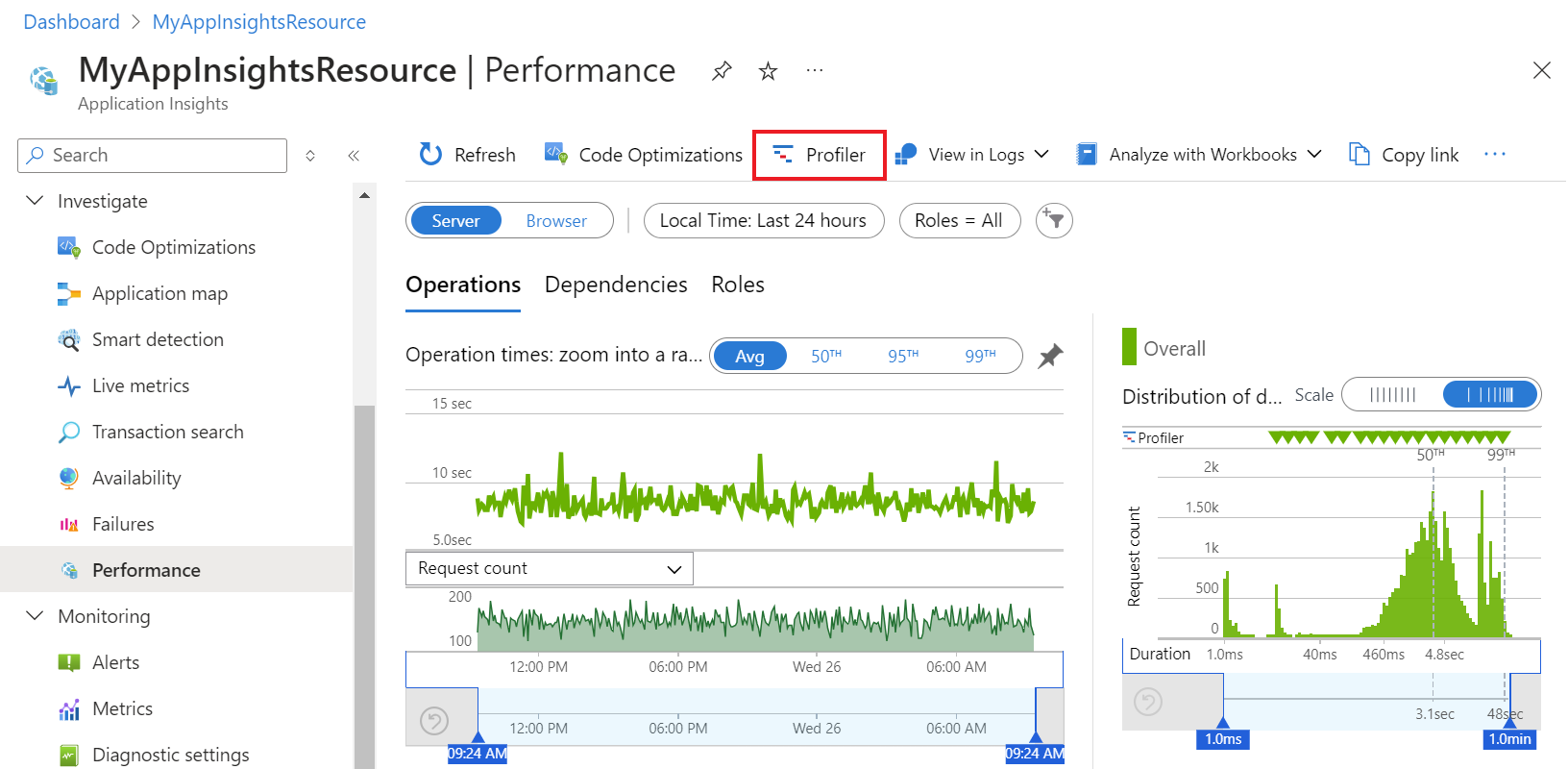Click the left 09:24 AM range handle

point(478,754)
